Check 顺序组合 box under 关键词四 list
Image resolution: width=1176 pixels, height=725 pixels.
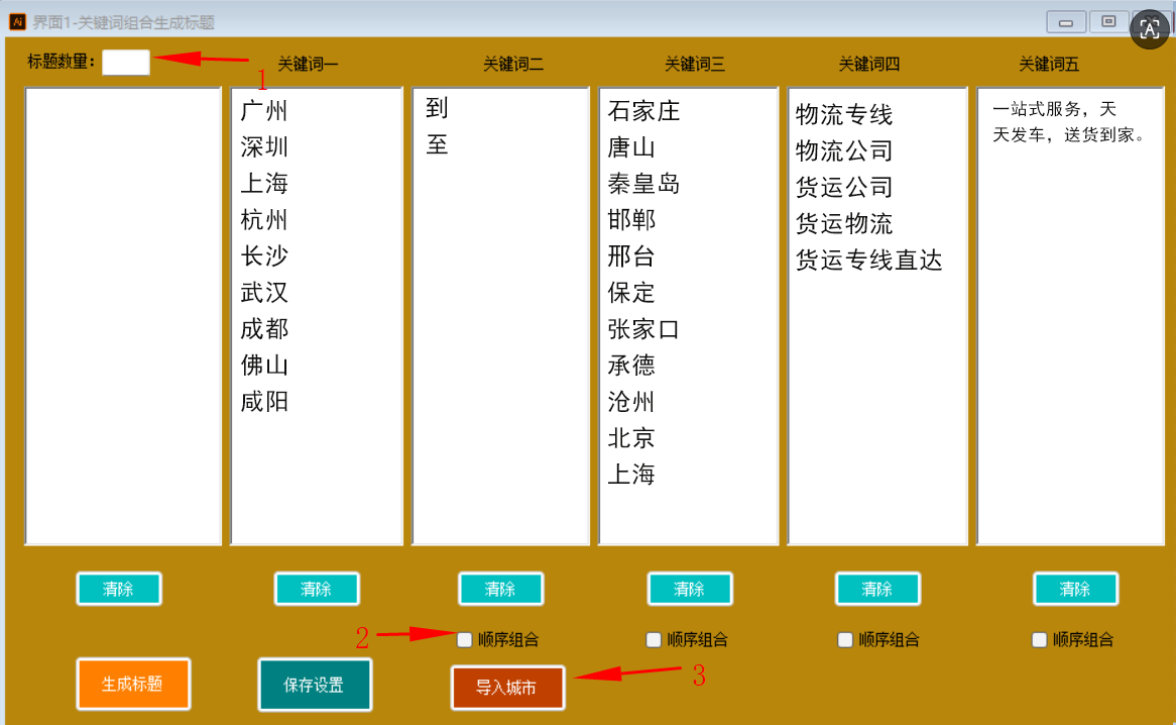(845, 640)
